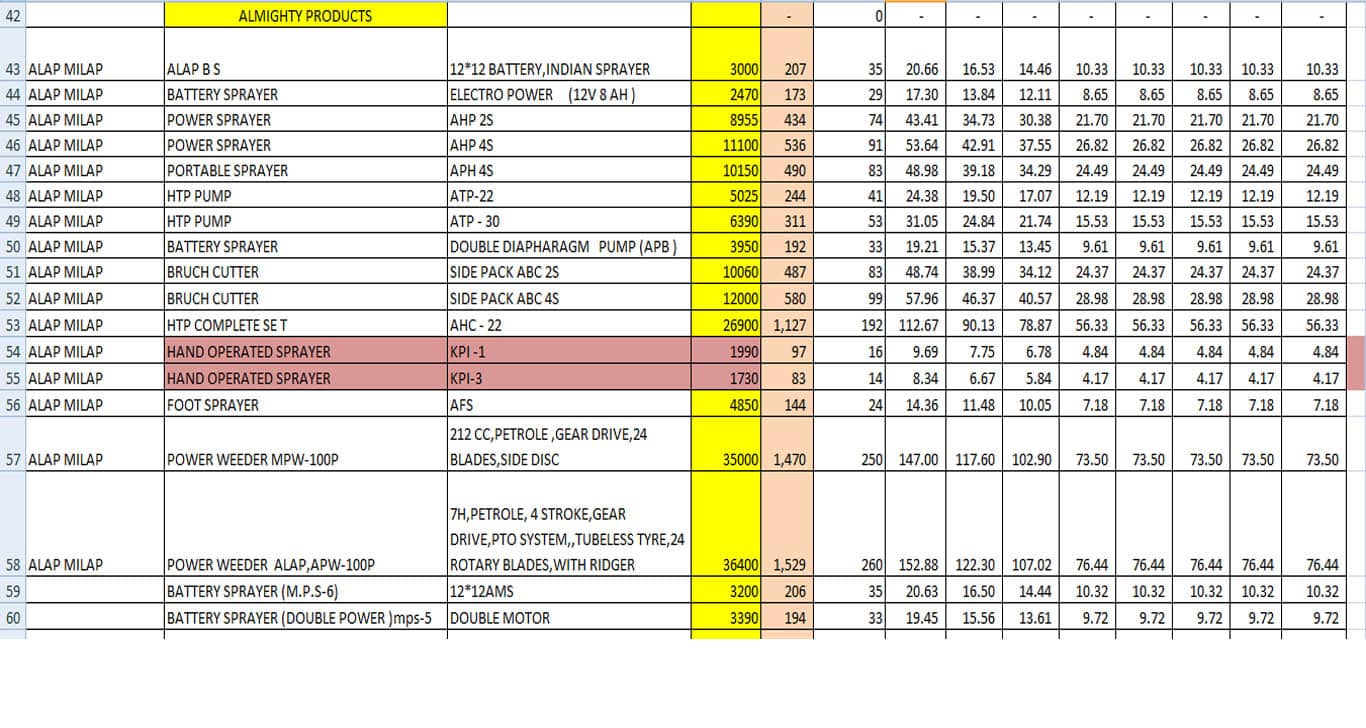Select the 1,127 value cell
This screenshot has height=728, width=1366.
[787, 325]
